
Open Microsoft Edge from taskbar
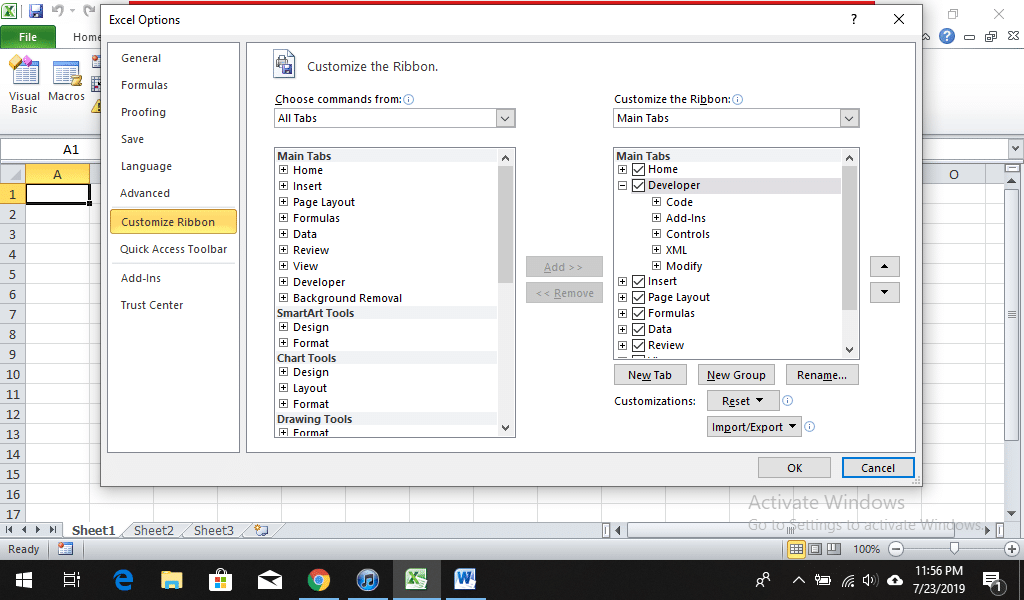123,580
